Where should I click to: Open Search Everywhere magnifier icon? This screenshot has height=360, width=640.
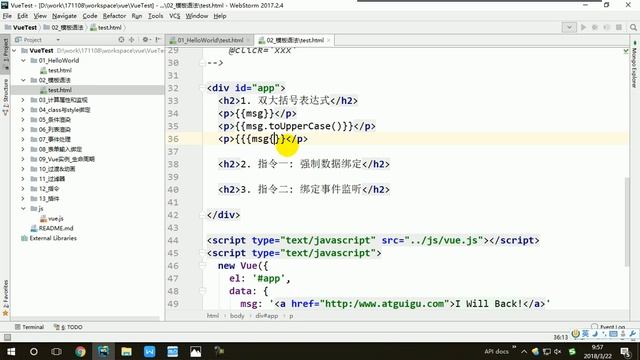633,27
